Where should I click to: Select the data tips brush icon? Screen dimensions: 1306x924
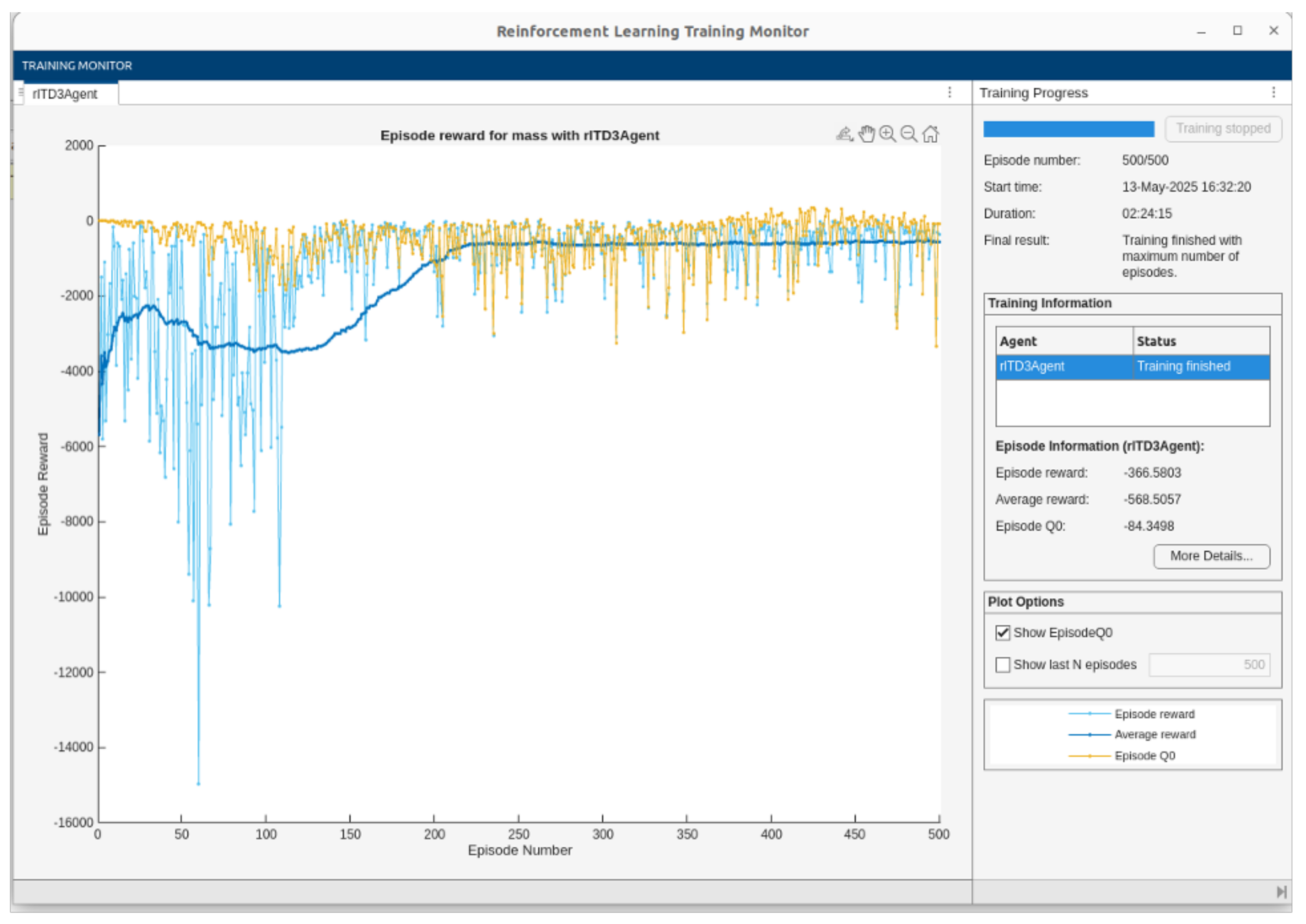pyautogui.click(x=845, y=134)
